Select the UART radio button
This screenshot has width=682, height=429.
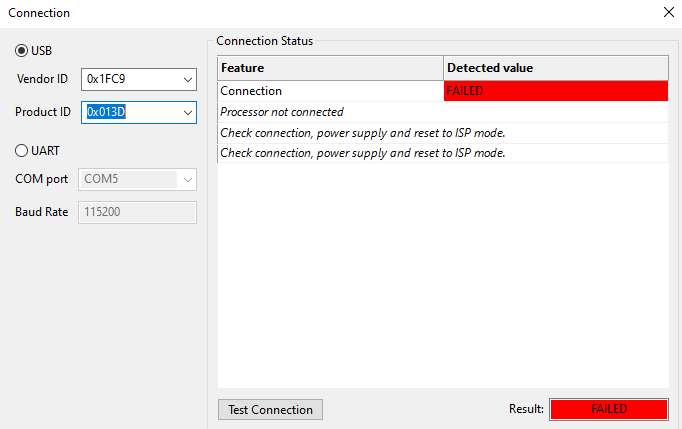[x=23, y=150]
